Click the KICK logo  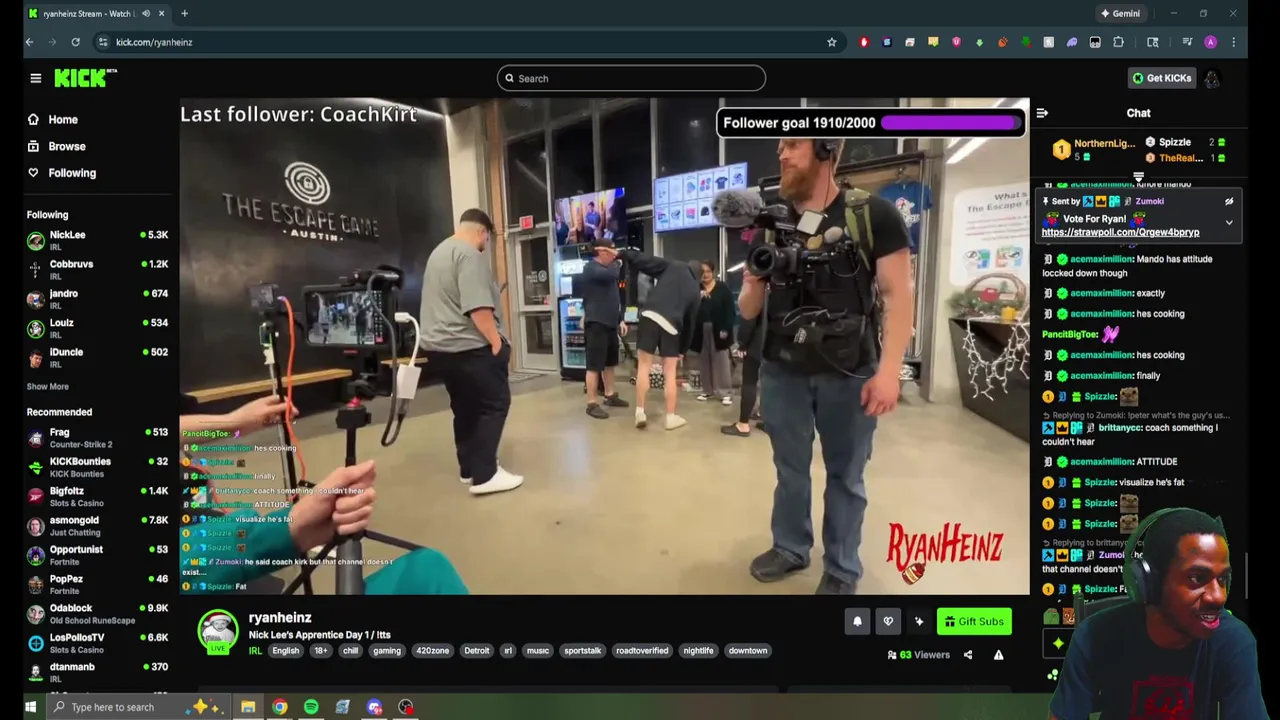[85, 78]
